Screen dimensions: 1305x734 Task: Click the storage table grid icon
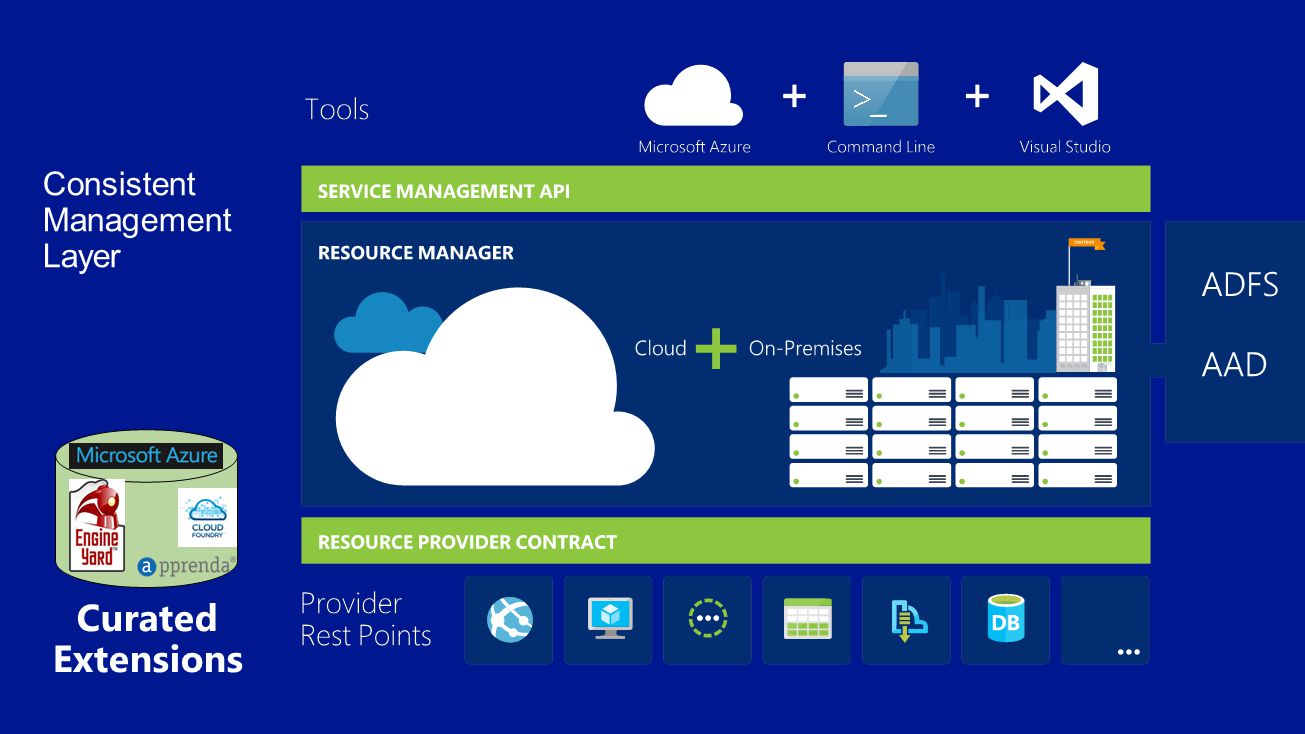pos(807,619)
